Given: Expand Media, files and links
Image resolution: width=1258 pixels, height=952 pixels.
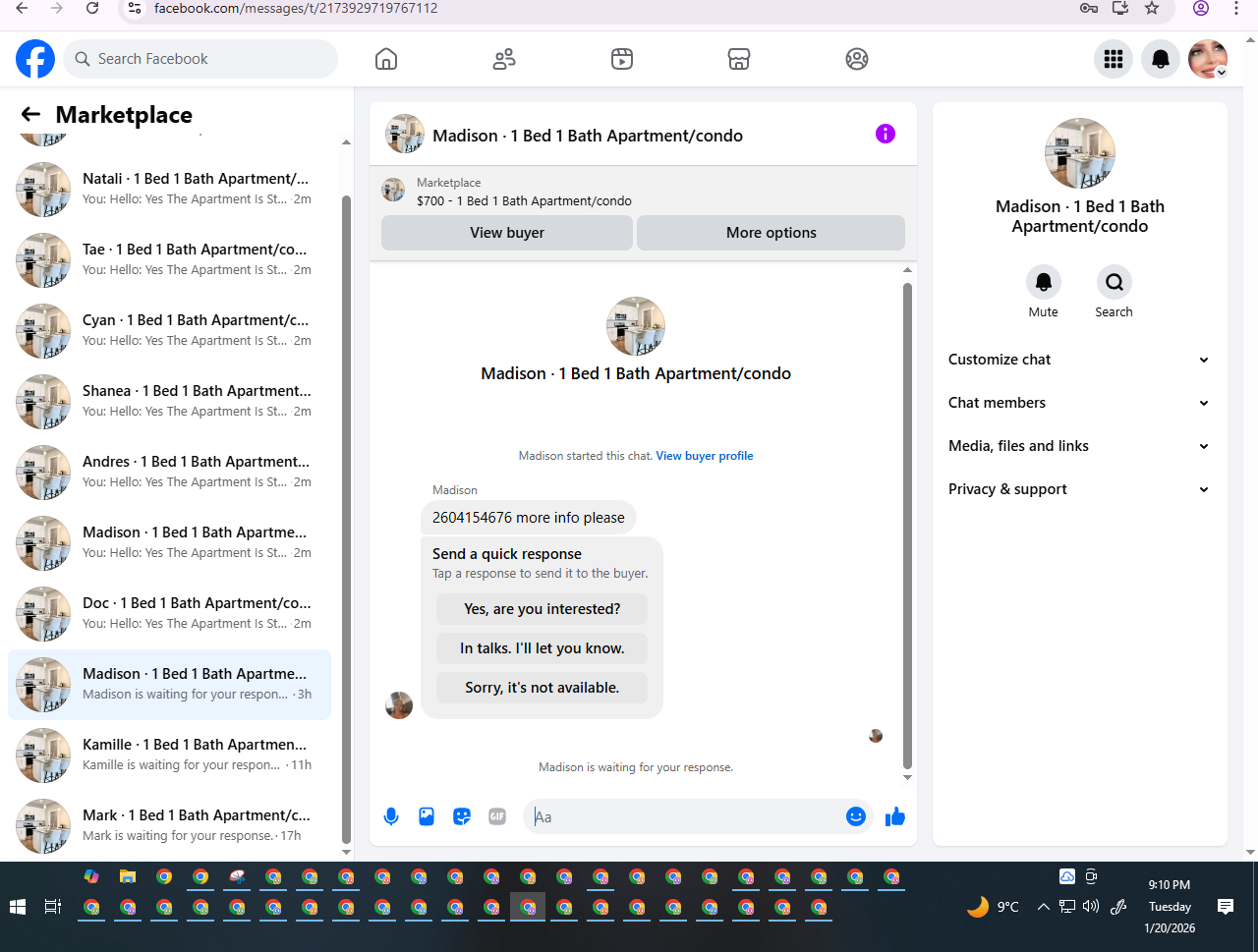Looking at the screenshot, I should tap(1079, 446).
